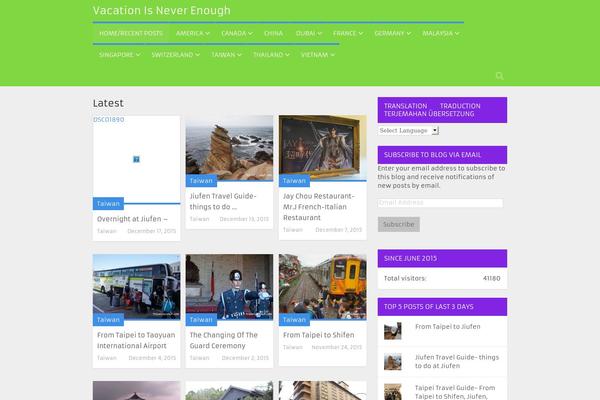Open the Overnight at Jiufen post

pyautogui.click(x=132, y=219)
